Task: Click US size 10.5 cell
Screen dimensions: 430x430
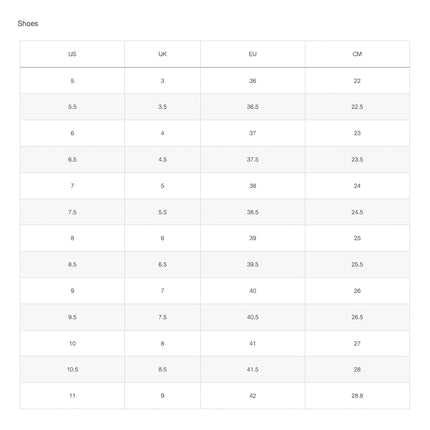Action: point(72,369)
